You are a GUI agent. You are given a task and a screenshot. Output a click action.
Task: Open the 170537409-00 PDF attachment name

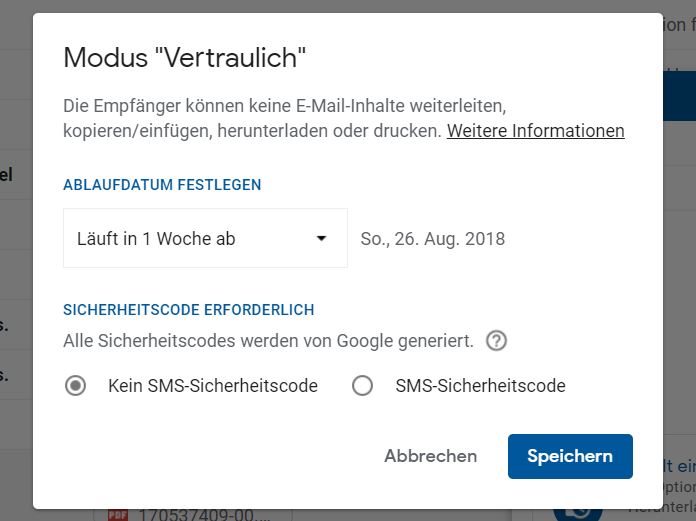(203, 516)
